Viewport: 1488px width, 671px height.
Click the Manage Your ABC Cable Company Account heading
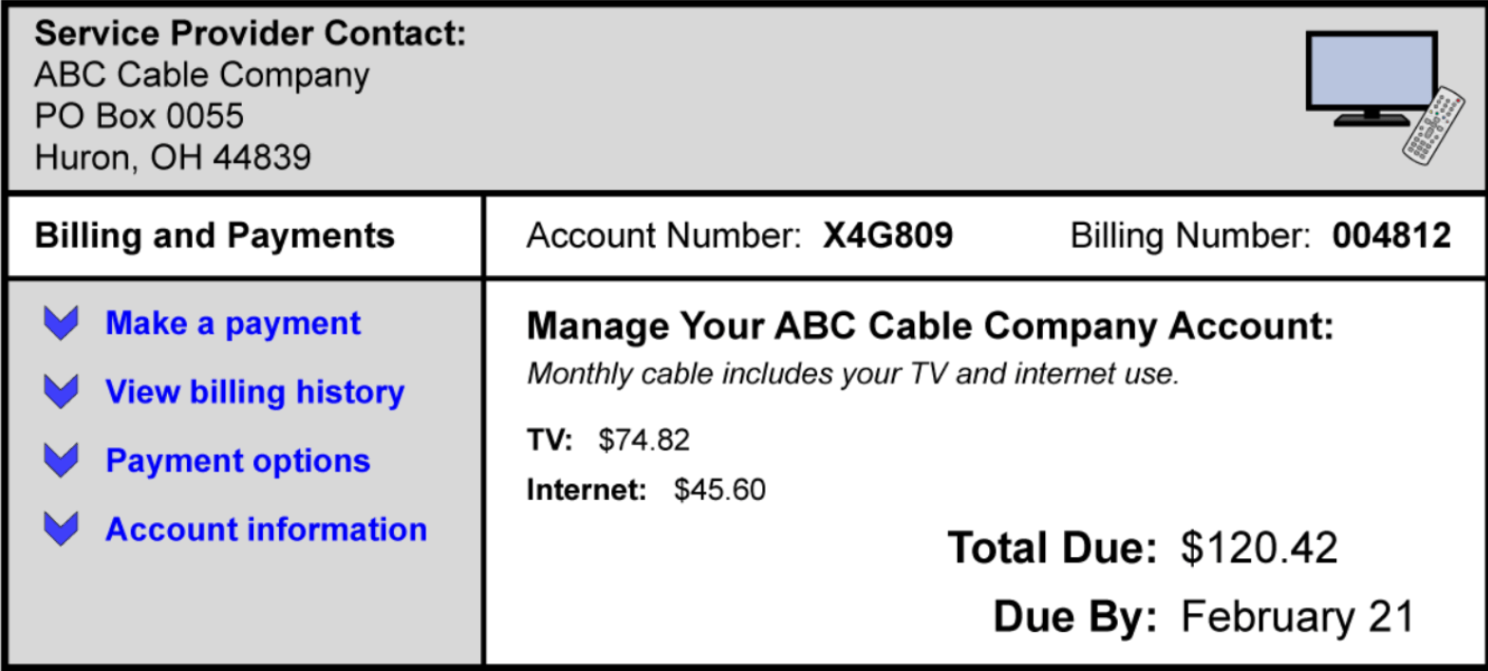point(930,326)
